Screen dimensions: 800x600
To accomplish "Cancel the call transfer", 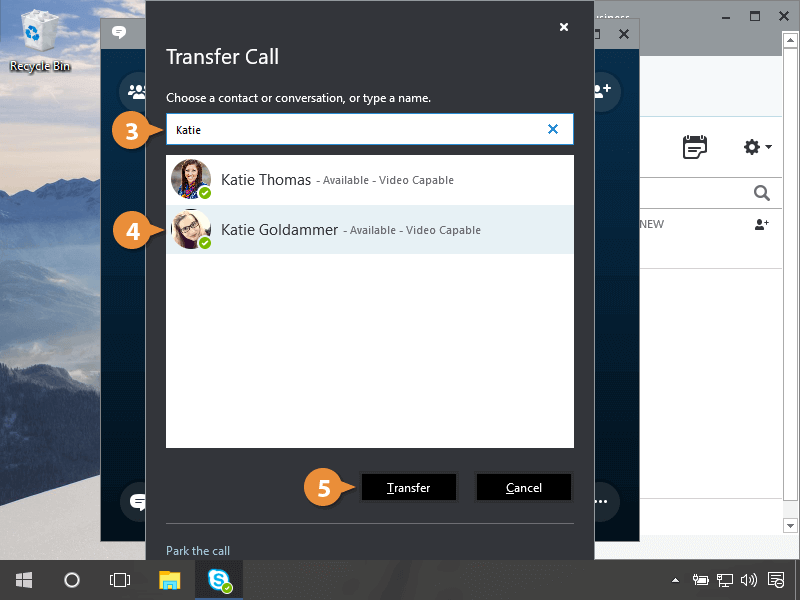I will point(523,487).
